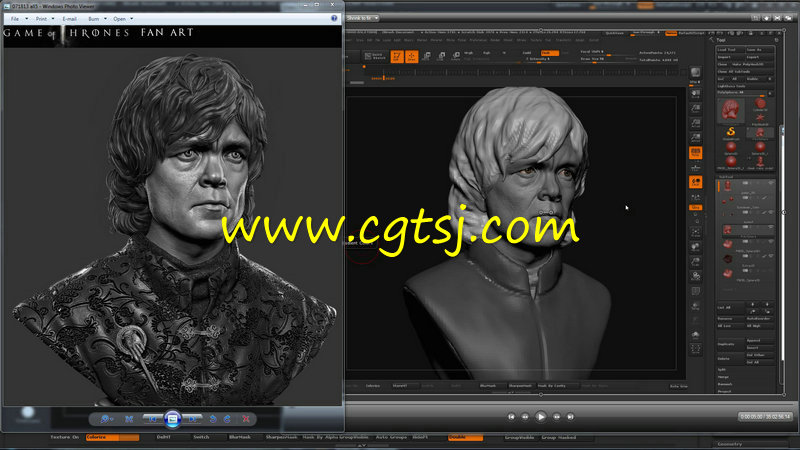Go to next photo in viewer
Image resolution: width=800 pixels, height=450 pixels.
(x=192, y=419)
